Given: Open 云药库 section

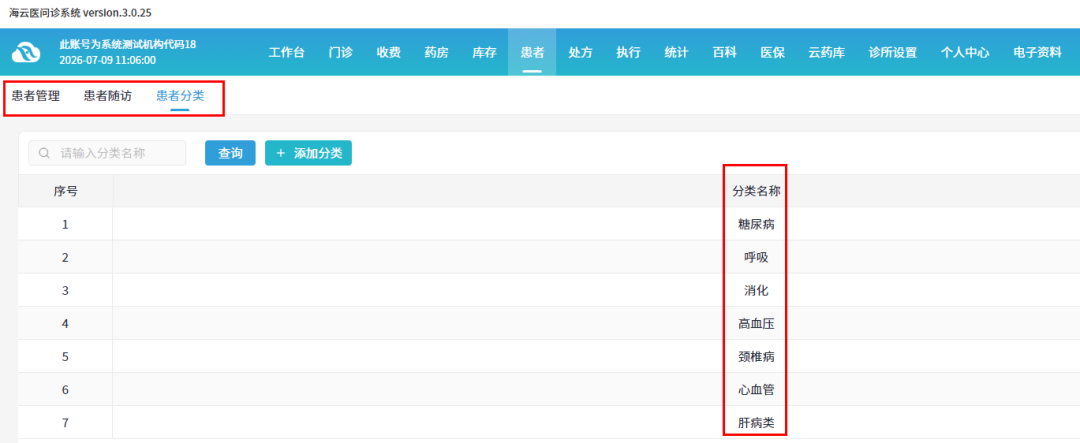Looking at the screenshot, I should (x=827, y=52).
